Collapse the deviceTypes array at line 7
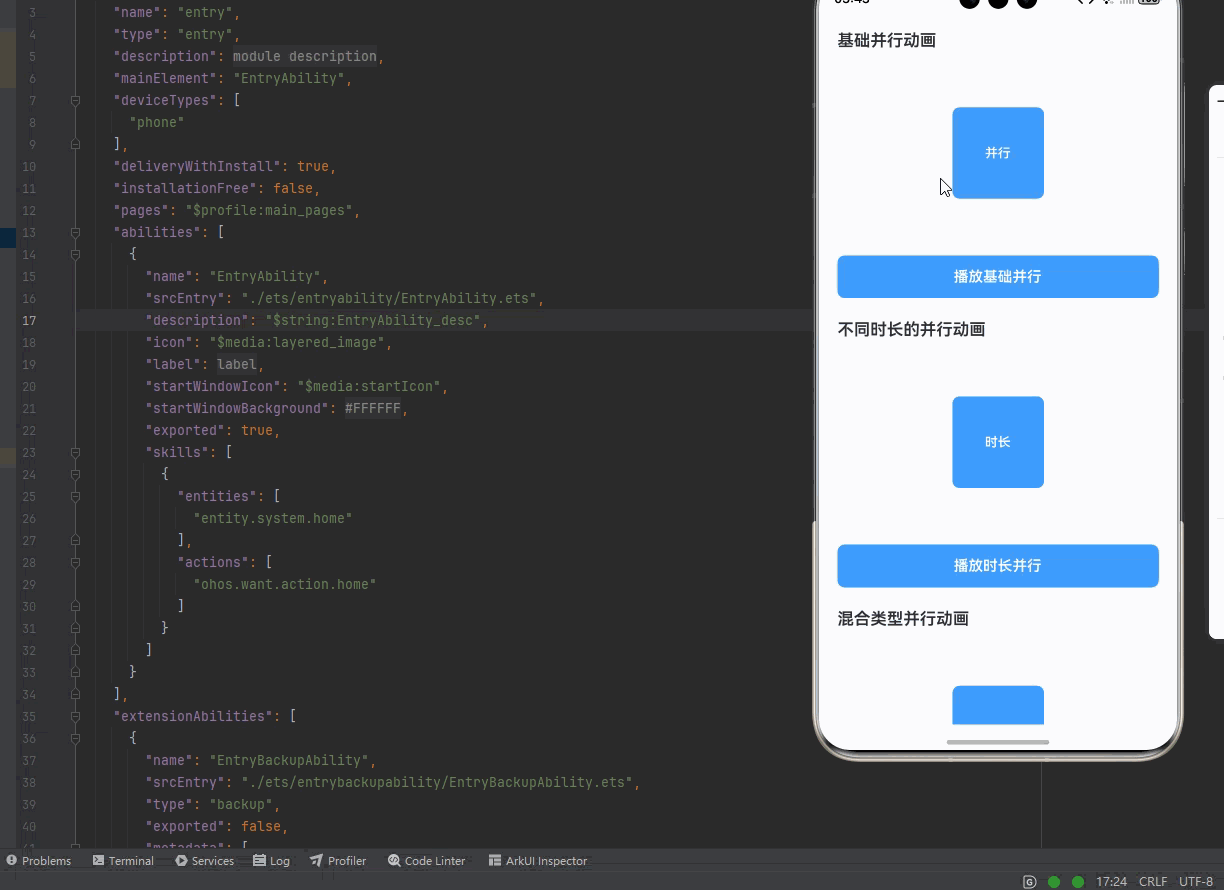The width and height of the screenshot is (1224, 890). pyautogui.click(x=75, y=100)
